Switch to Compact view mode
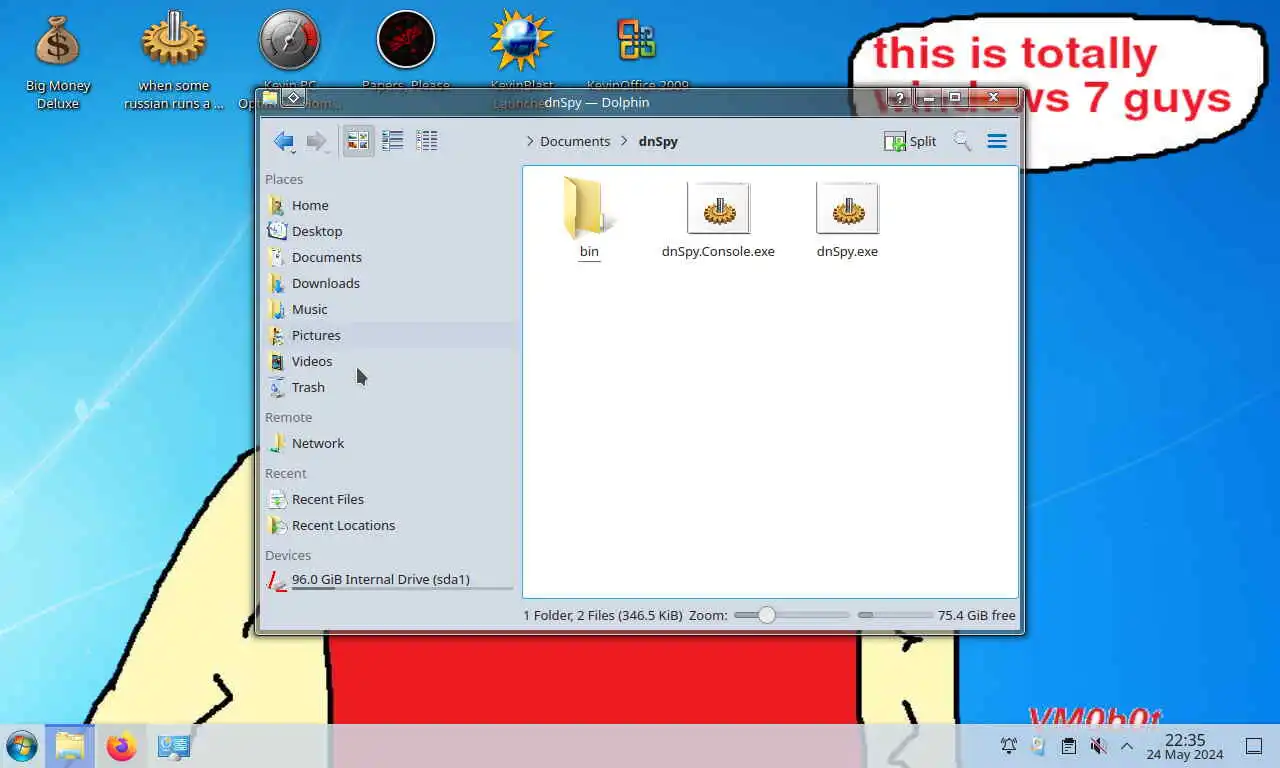1280x768 pixels. point(393,141)
